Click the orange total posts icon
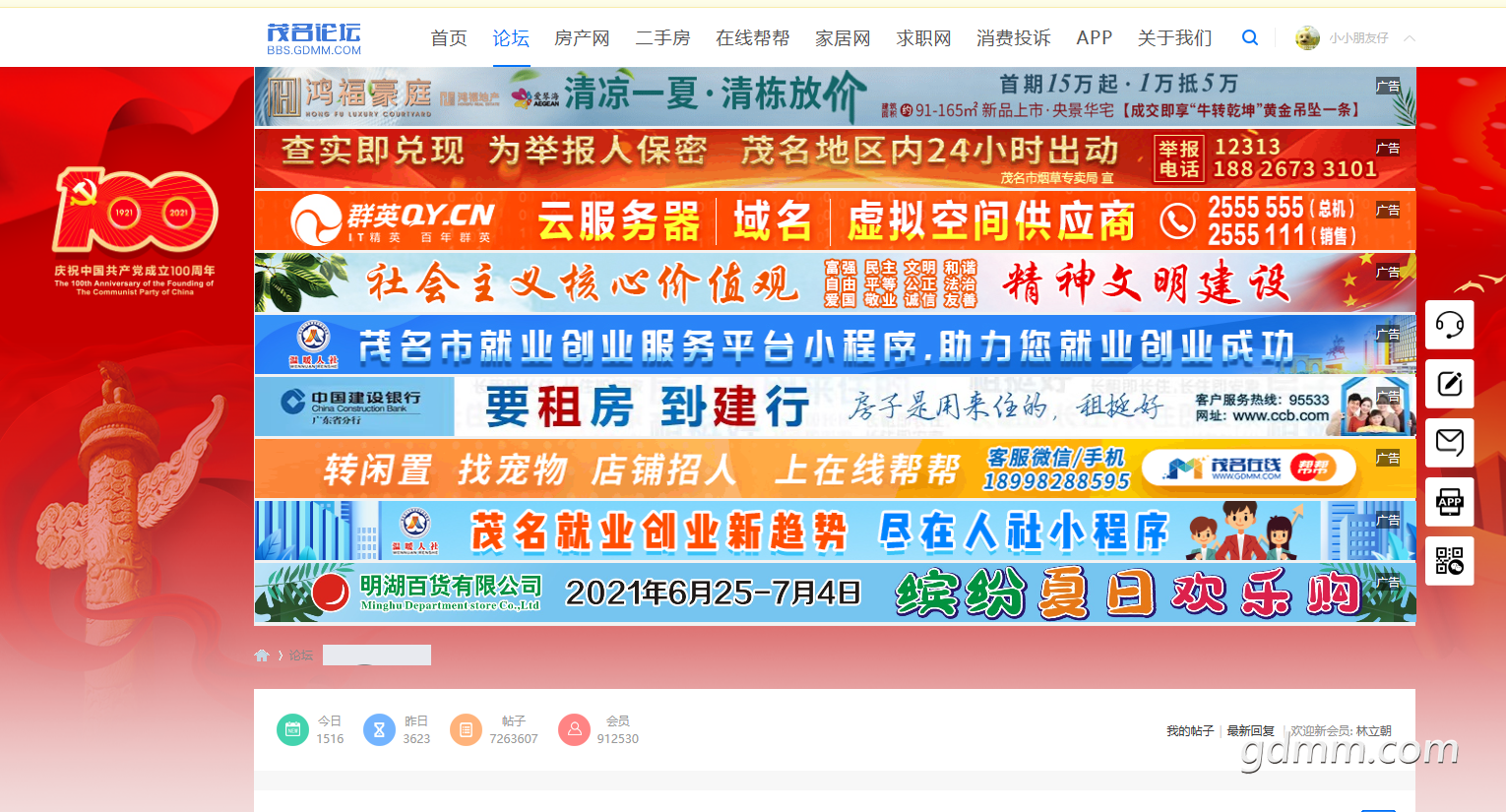The width and height of the screenshot is (1506, 812). point(466,729)
